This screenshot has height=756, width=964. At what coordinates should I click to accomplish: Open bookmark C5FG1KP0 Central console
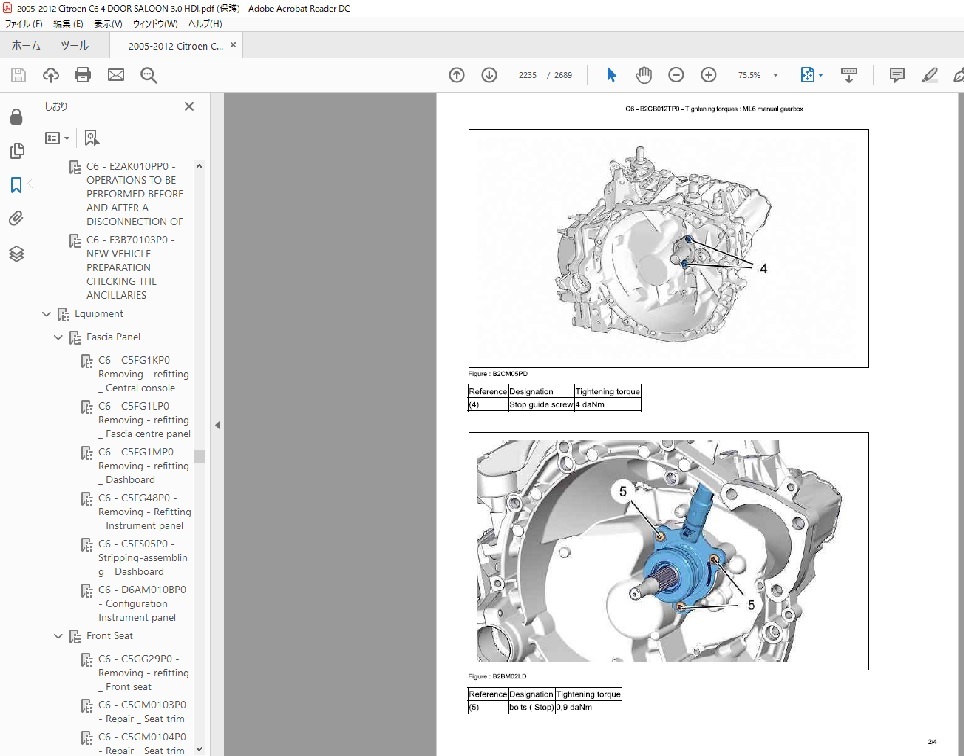(143, 374)
